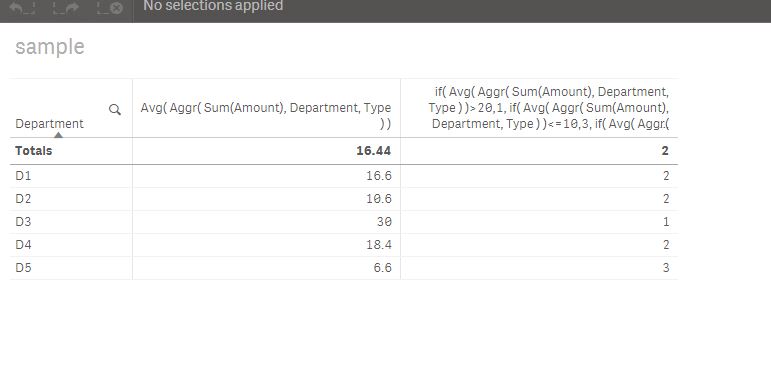The height and width of the screenshot is (374, 771).
Task: Click the Avg Aggr Sum(Amount) column header
Action: pos(266,115)
